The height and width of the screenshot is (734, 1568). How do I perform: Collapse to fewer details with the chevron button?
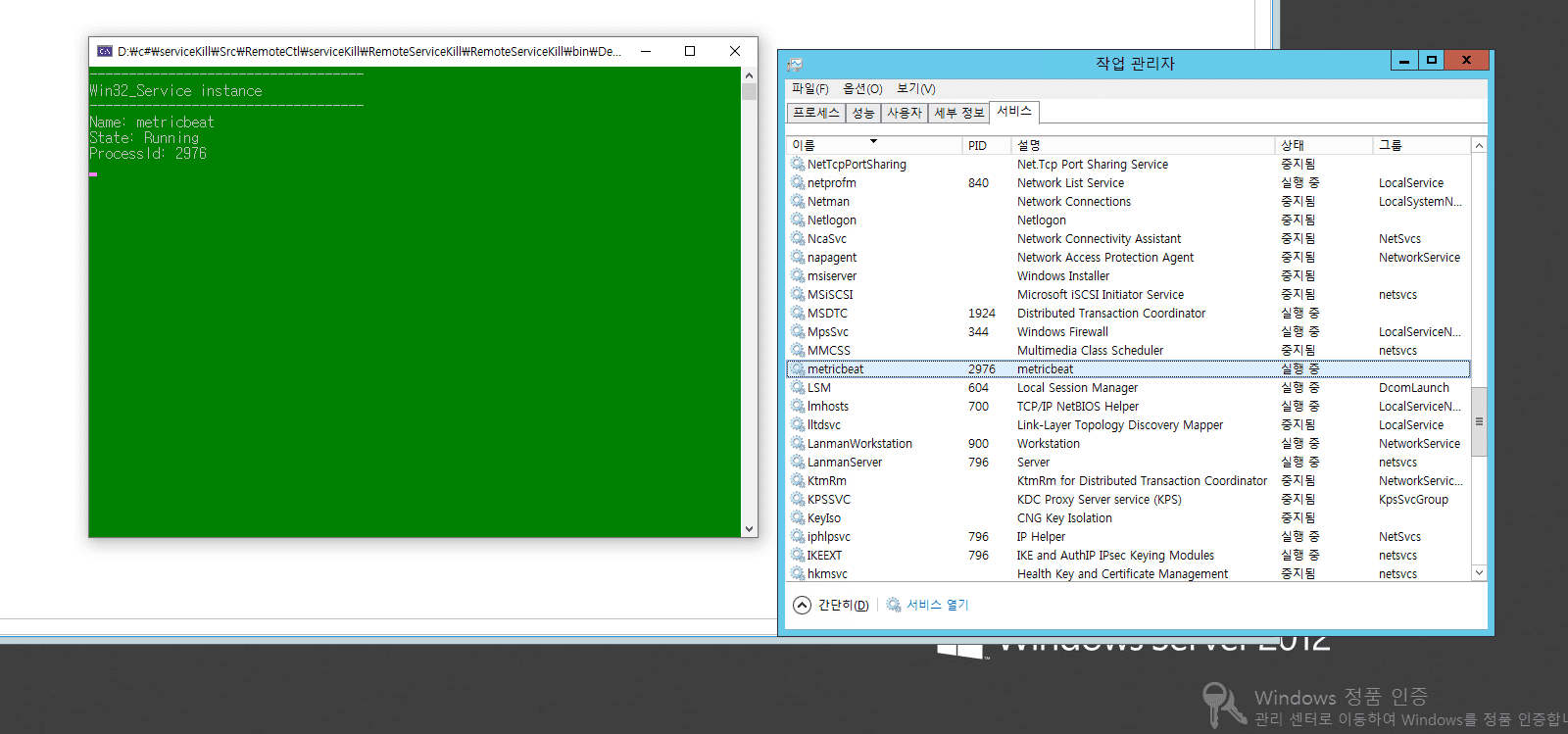tap(802, 605)
